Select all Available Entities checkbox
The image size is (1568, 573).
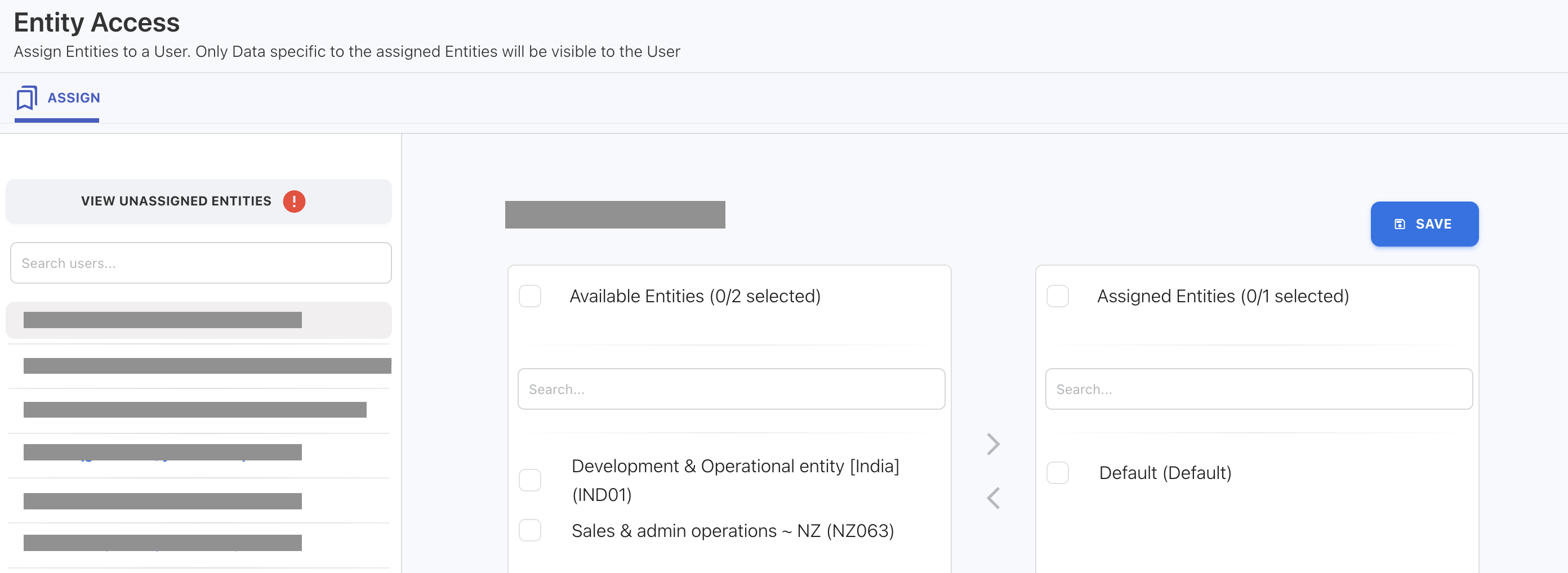click(x=529, y=296)
